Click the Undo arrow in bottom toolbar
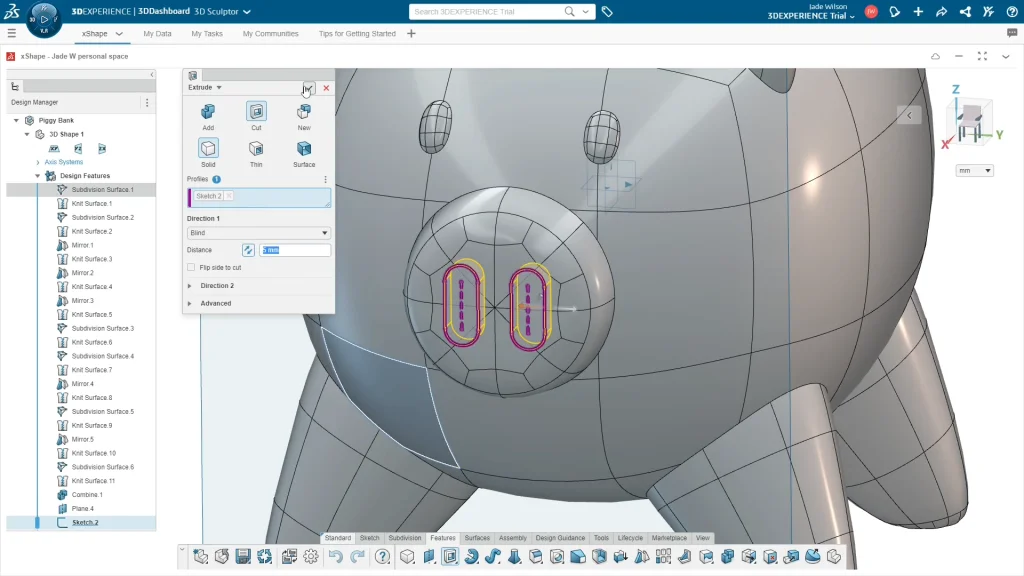This screenshot has width=1024, height=576. click(336, 557)
